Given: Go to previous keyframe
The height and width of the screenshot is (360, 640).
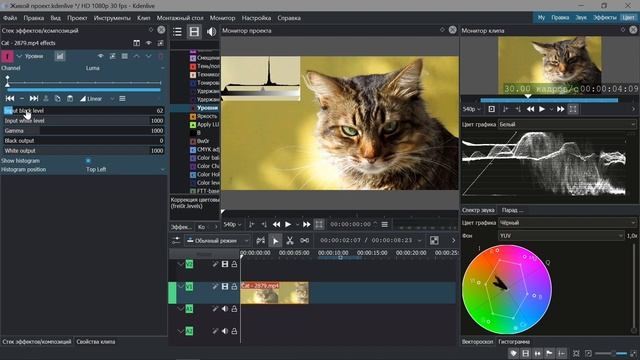Looking at the screenshot, I should tap(10, 98).
